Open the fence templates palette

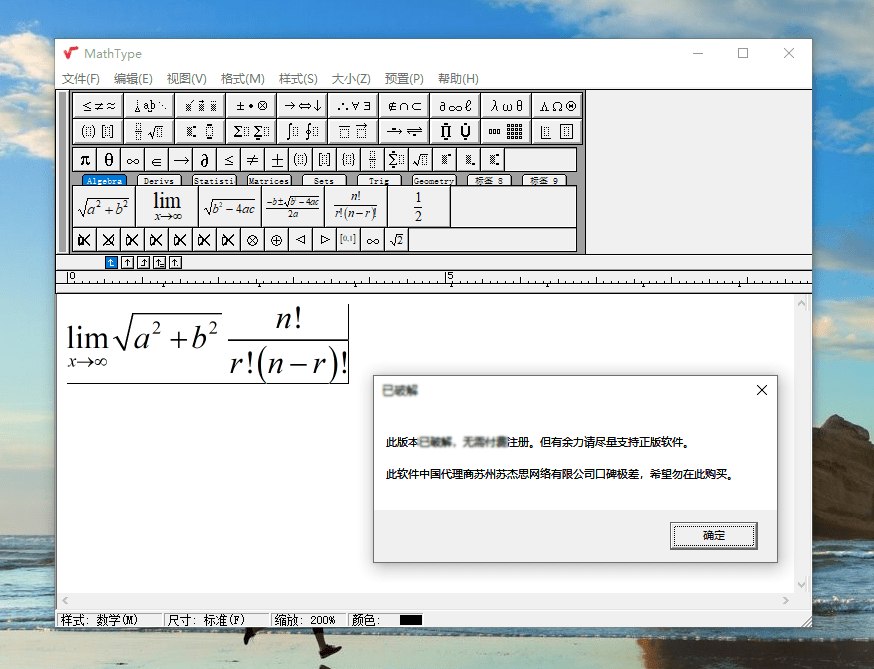pos(98,132)
